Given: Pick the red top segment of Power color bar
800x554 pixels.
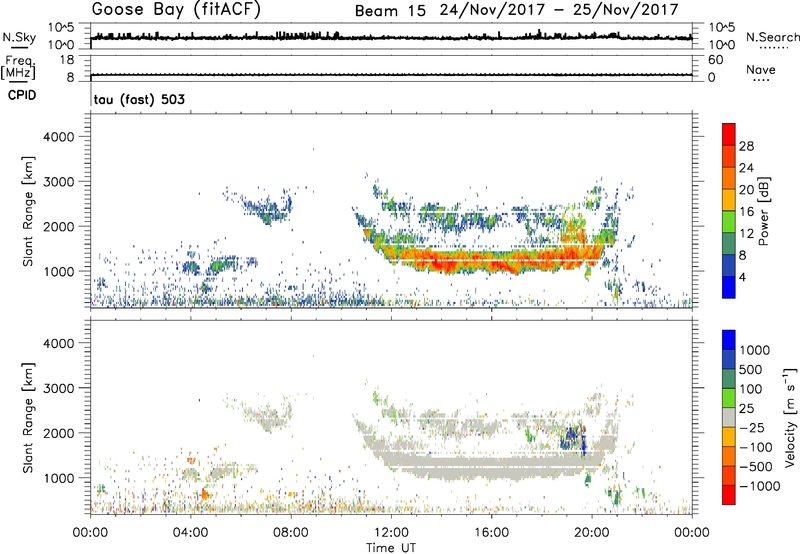Looking at the screenshot, I should (x=729, y=135).
